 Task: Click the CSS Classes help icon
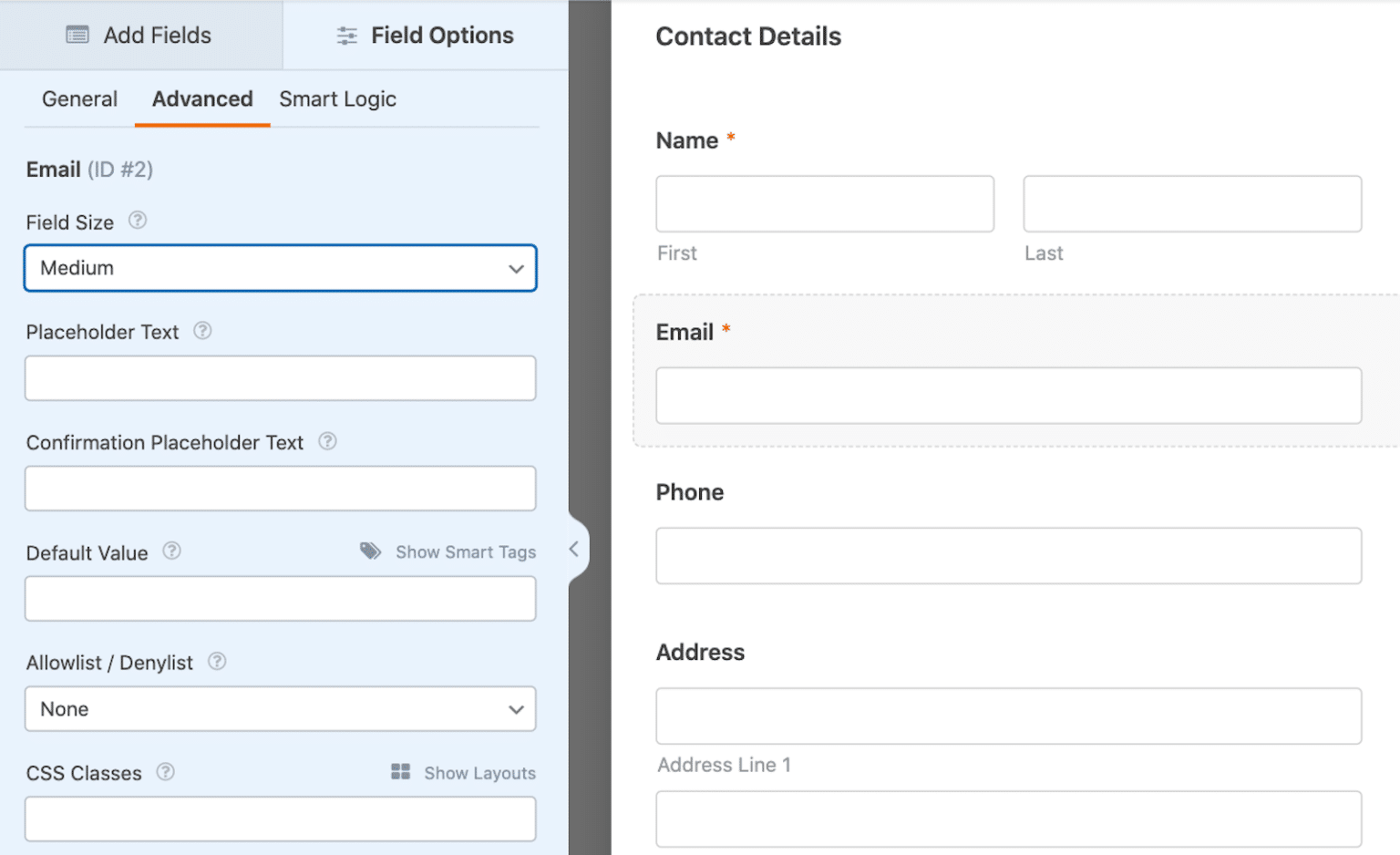coord(165,772)
